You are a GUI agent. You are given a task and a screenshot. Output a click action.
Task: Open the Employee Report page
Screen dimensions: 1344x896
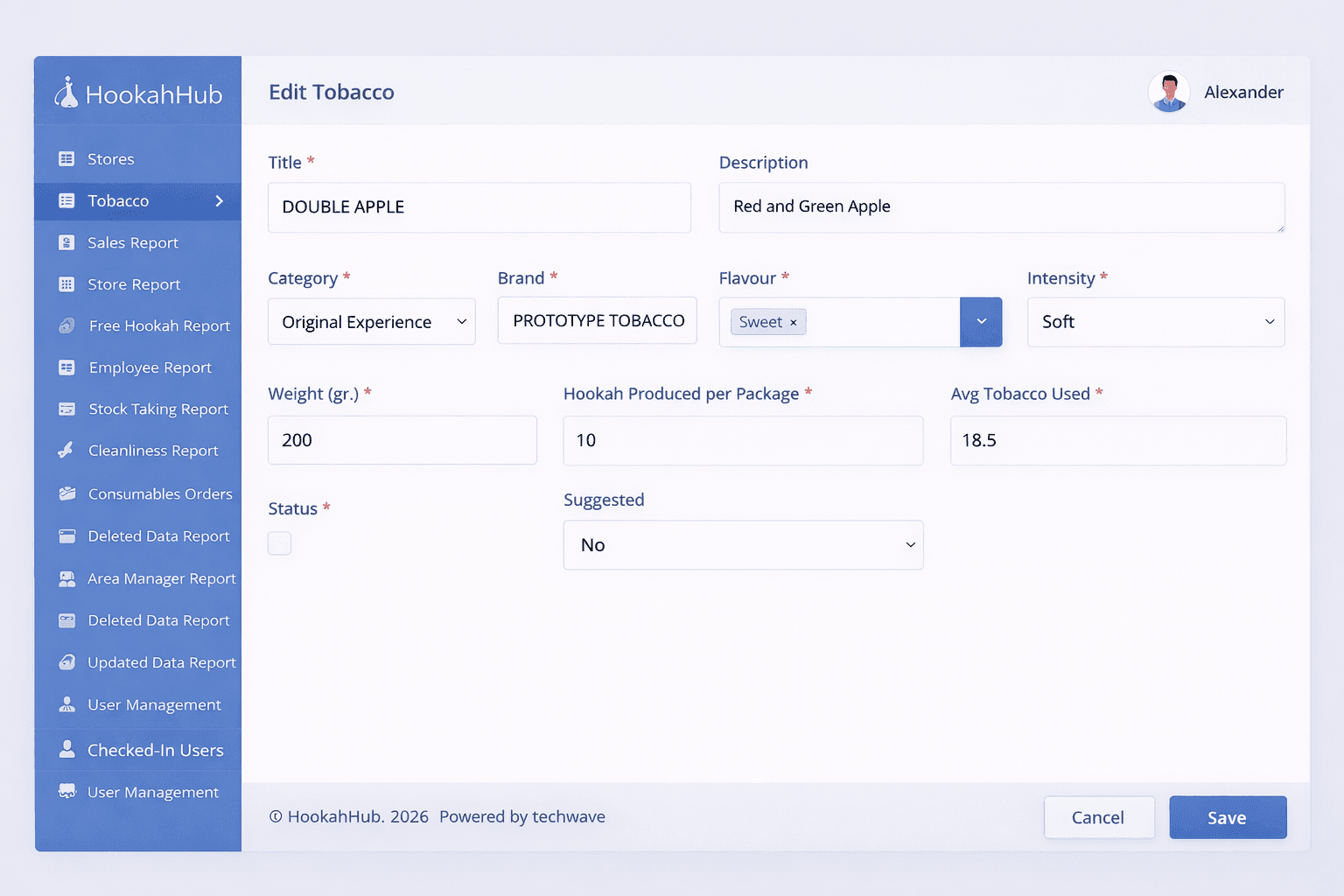tap(149, 367)
